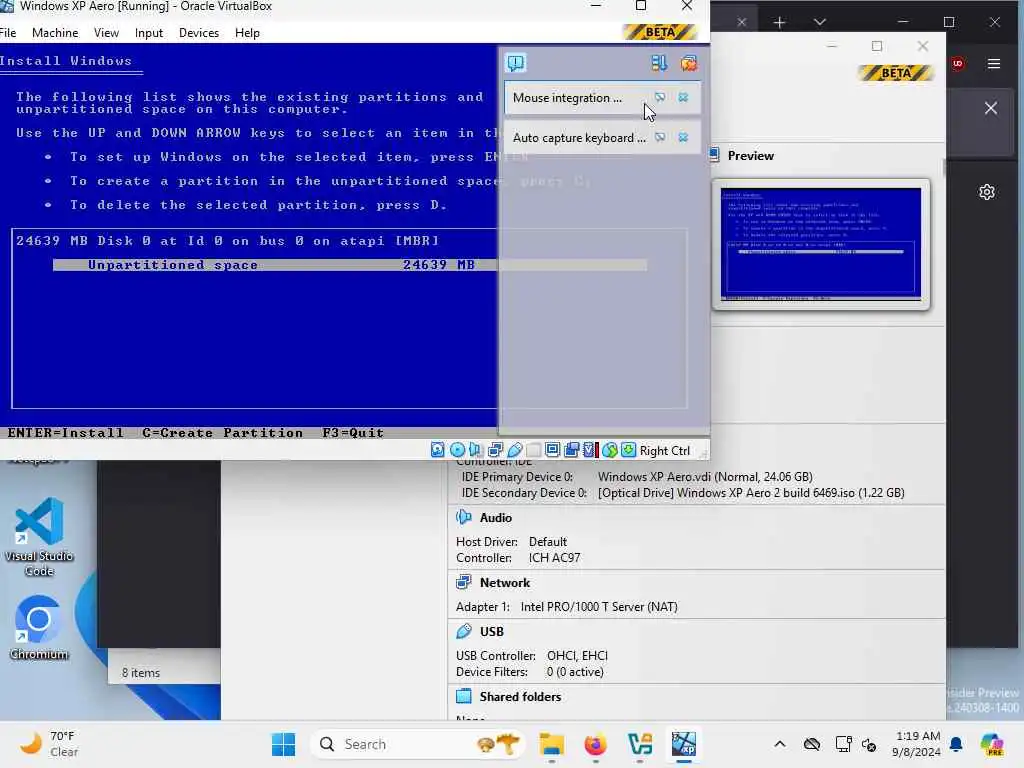
Task: Click the BETA badge in the VM window
Action: click(x=660, y=32)
